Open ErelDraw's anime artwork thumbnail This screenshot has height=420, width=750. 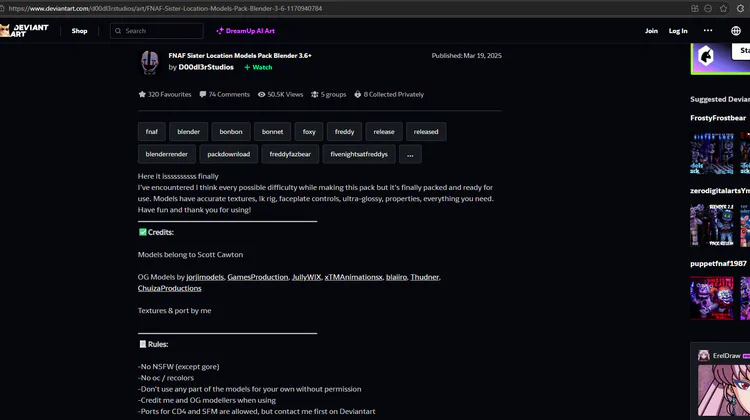[724, 390]
